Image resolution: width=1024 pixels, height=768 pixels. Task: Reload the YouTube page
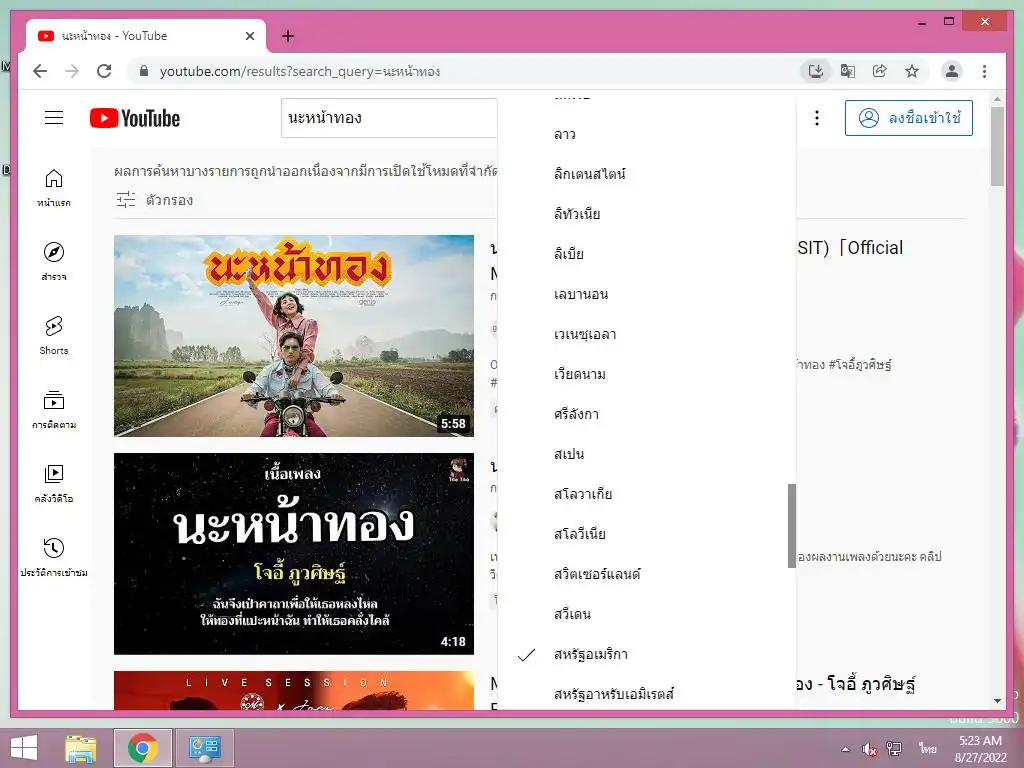[104, 71]
